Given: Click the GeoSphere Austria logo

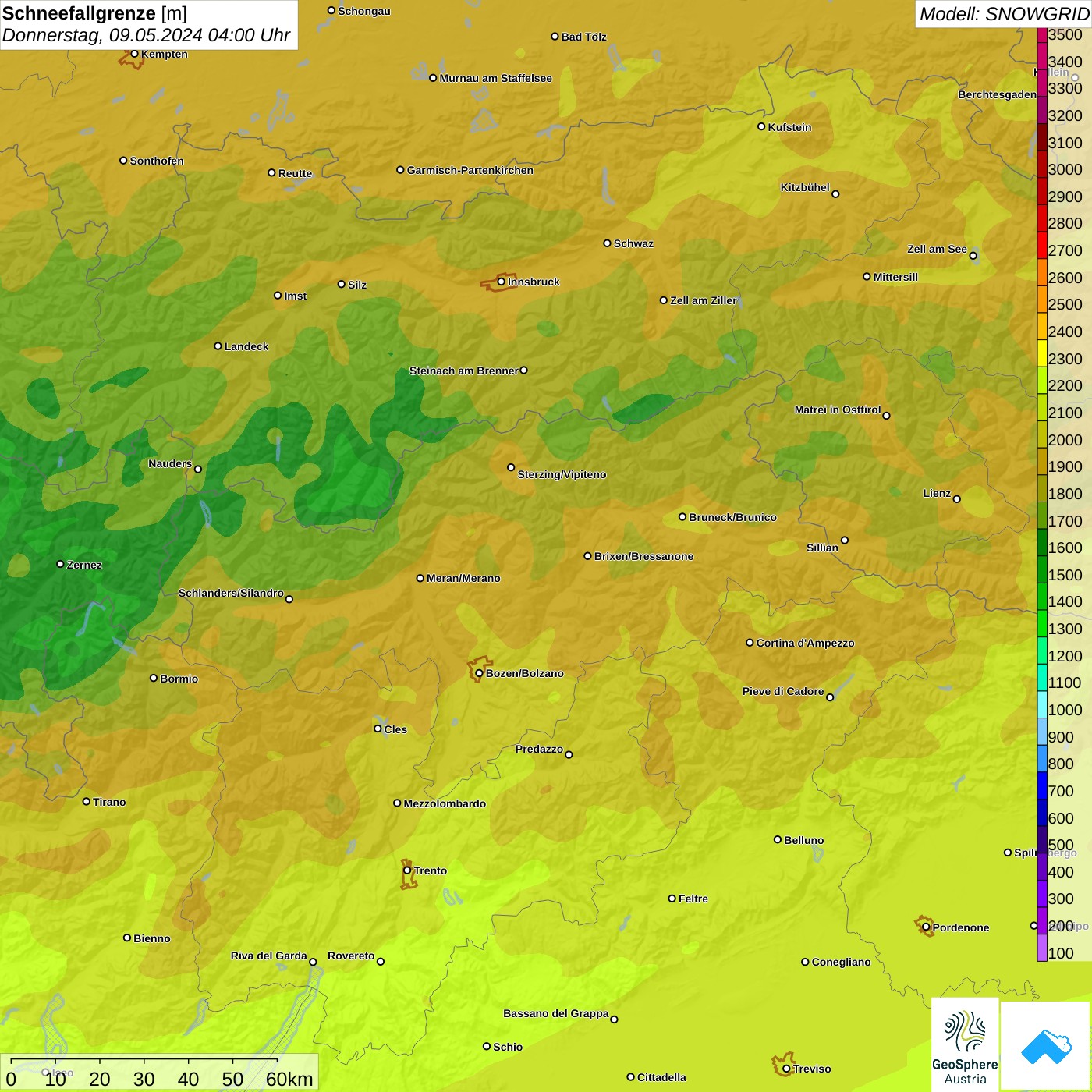Looking at the screenshot, I should 965,1044.
